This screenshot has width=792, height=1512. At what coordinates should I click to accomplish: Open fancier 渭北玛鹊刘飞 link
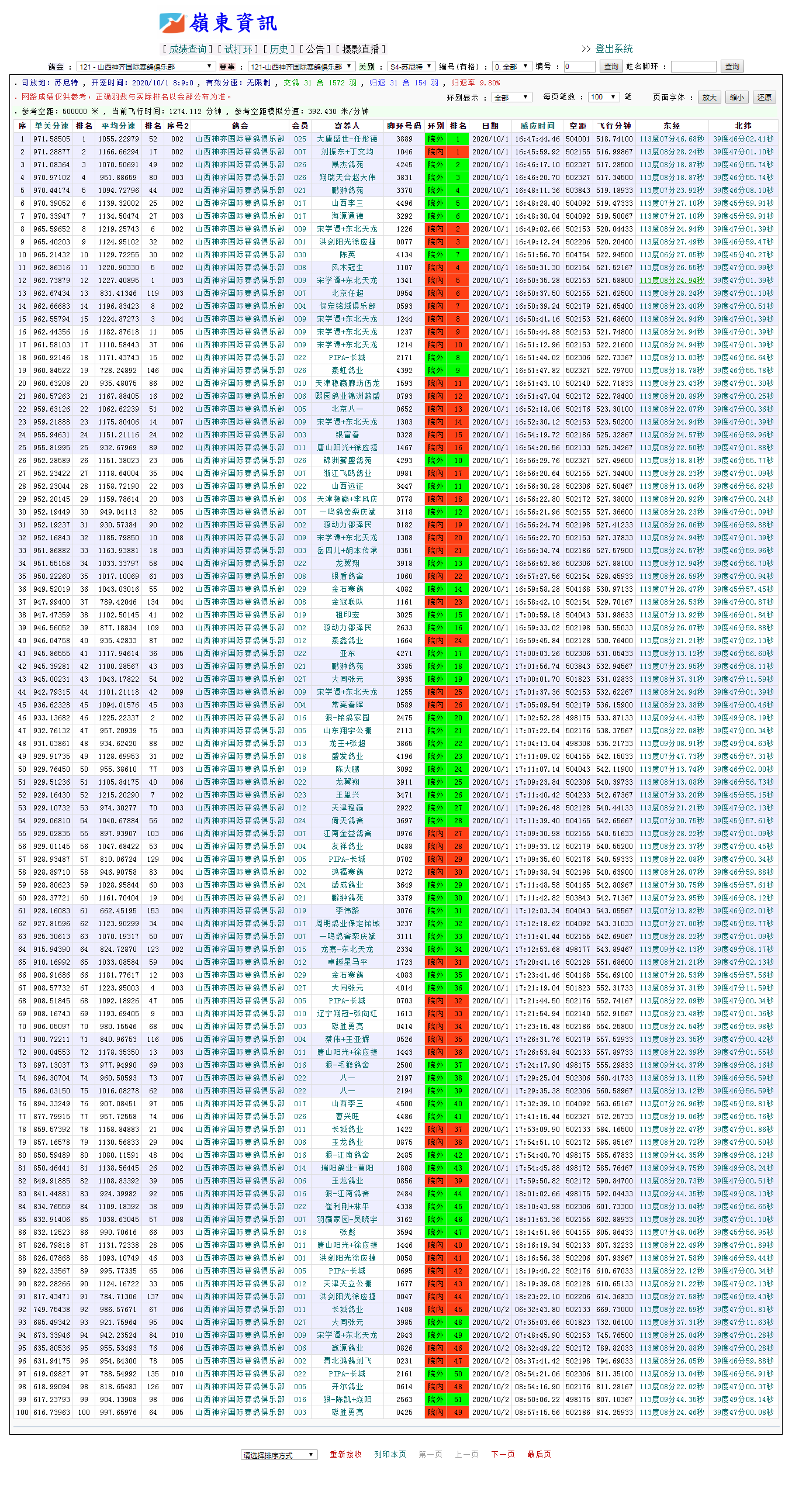tap(347, 1361)
